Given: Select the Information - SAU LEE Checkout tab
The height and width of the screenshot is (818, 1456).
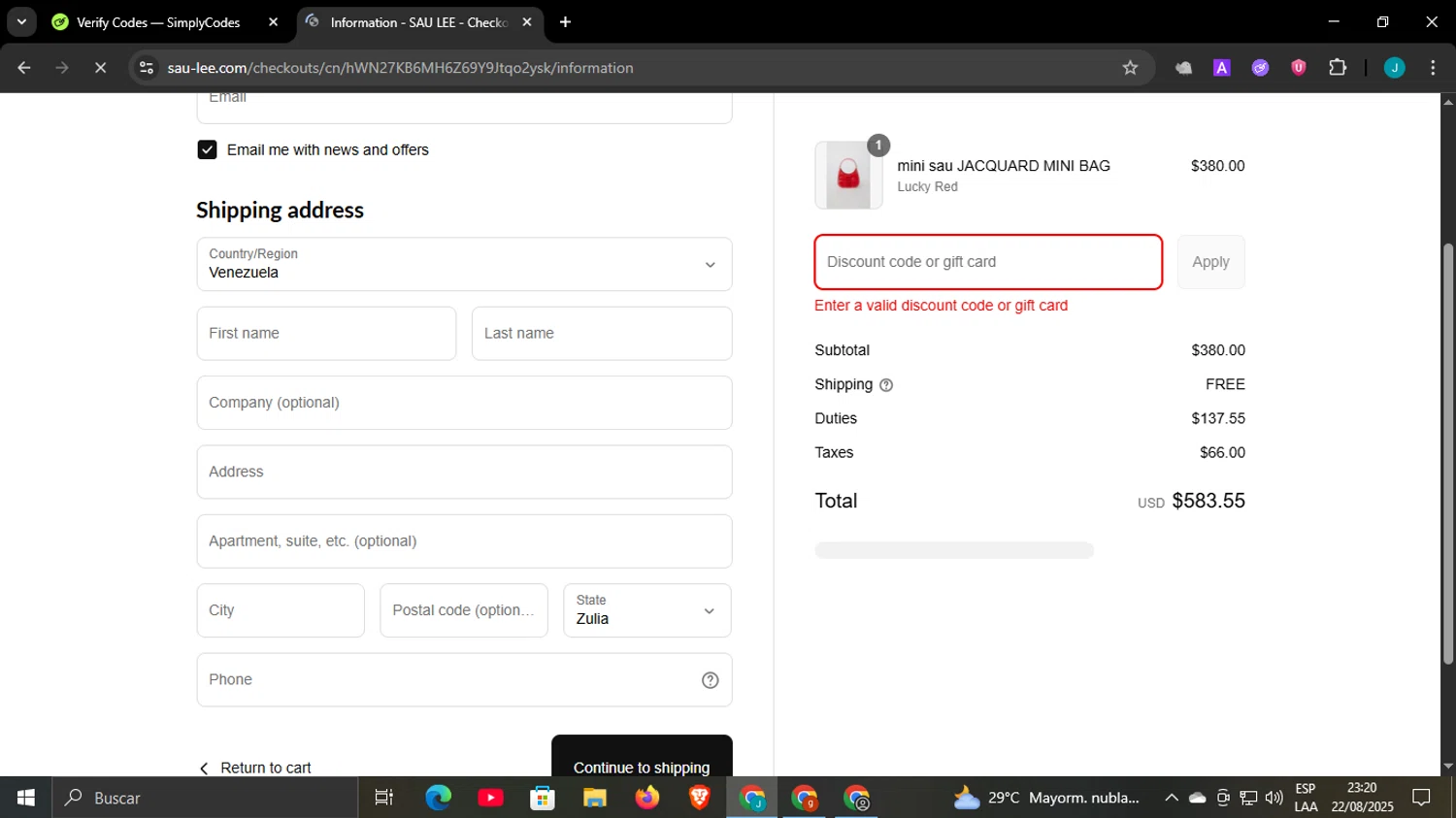Looking at the screenshot, I should pyautogui.click(x=419, y=22).
